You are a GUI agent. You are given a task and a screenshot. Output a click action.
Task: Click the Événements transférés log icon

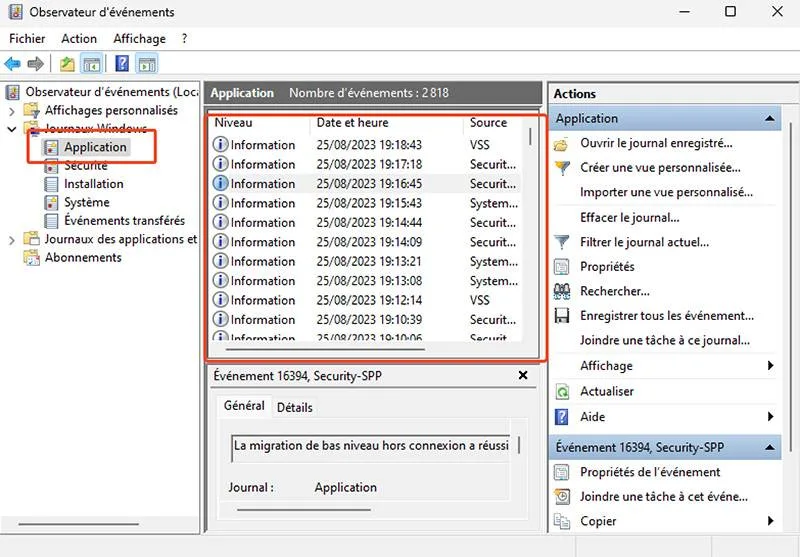(x=51, y=221)
